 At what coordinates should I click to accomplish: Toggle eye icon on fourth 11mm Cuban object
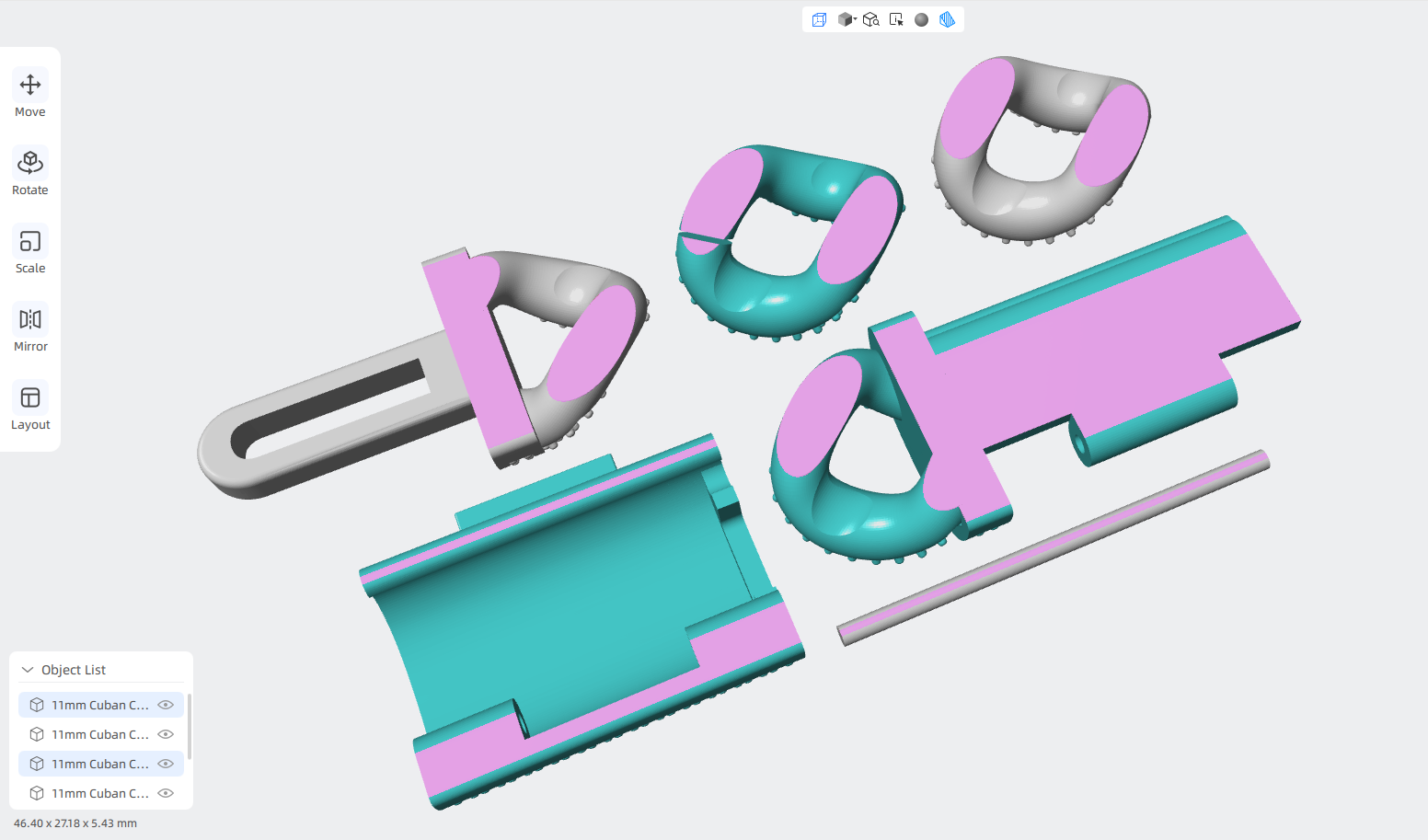[166, 793]
